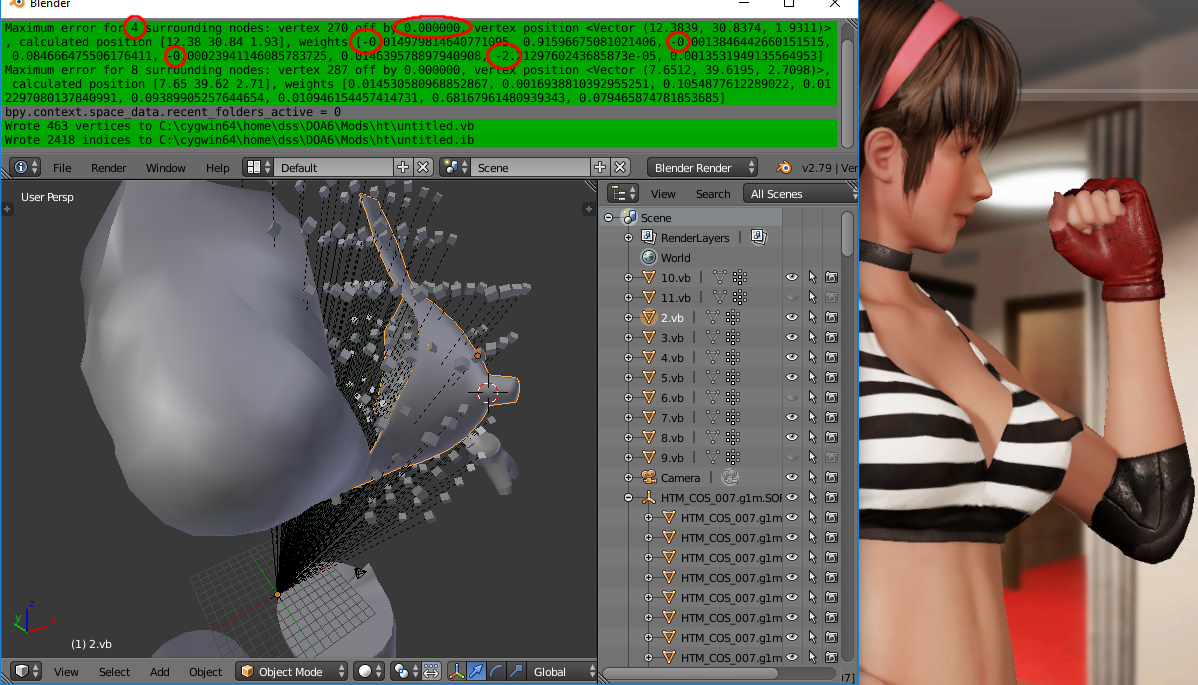Collapse the Scene tree item

coord(609,218)
